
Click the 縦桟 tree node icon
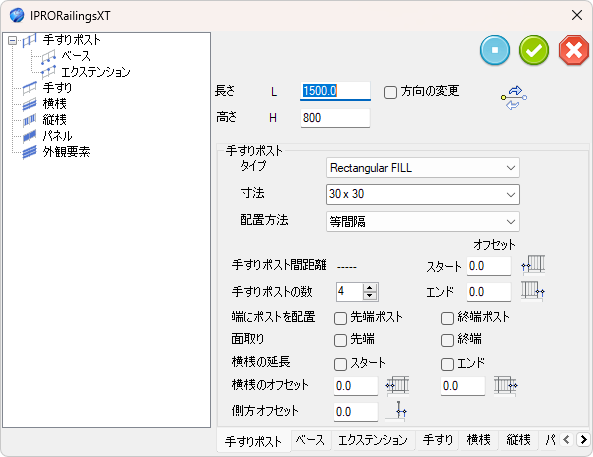(x=29, y=120)
